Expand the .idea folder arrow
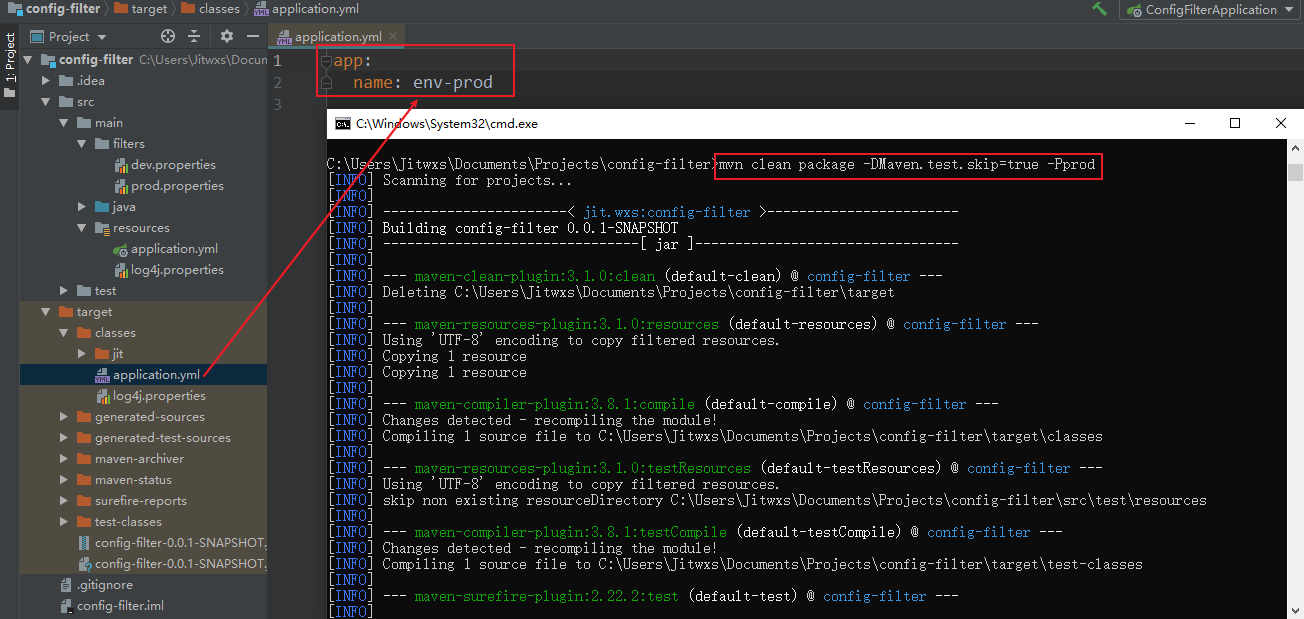 [46, 81]
